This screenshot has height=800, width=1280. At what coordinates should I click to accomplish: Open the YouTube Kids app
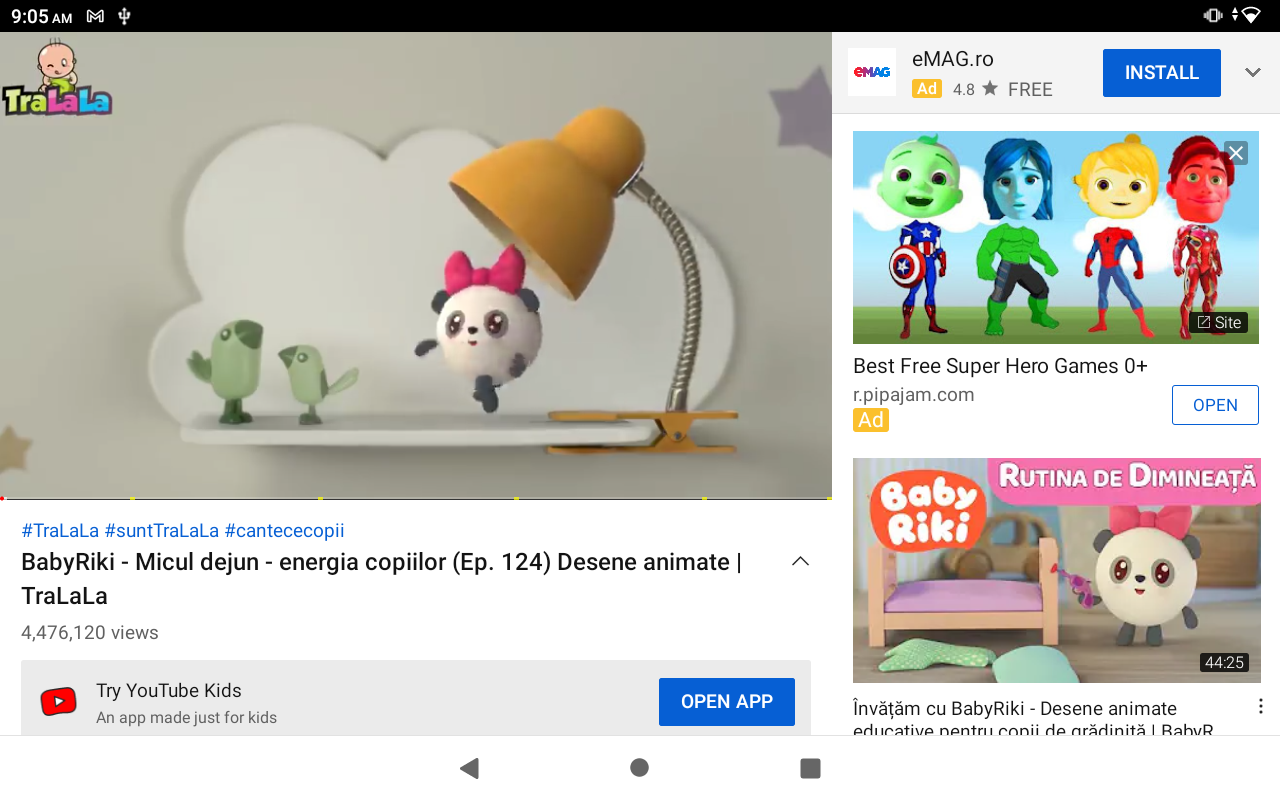tap(726, 702)
